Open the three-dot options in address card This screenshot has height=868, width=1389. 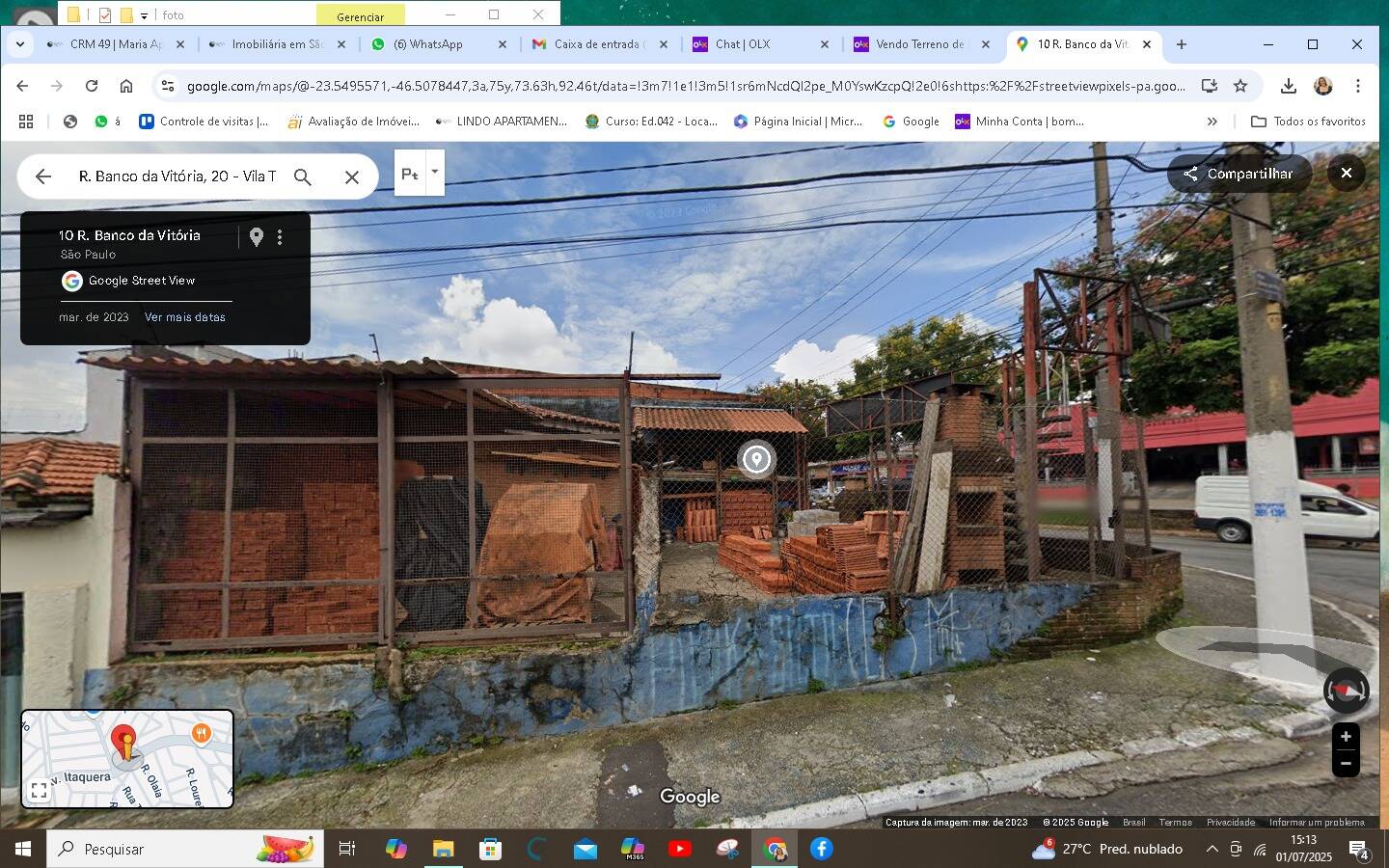tap(280, 236)
